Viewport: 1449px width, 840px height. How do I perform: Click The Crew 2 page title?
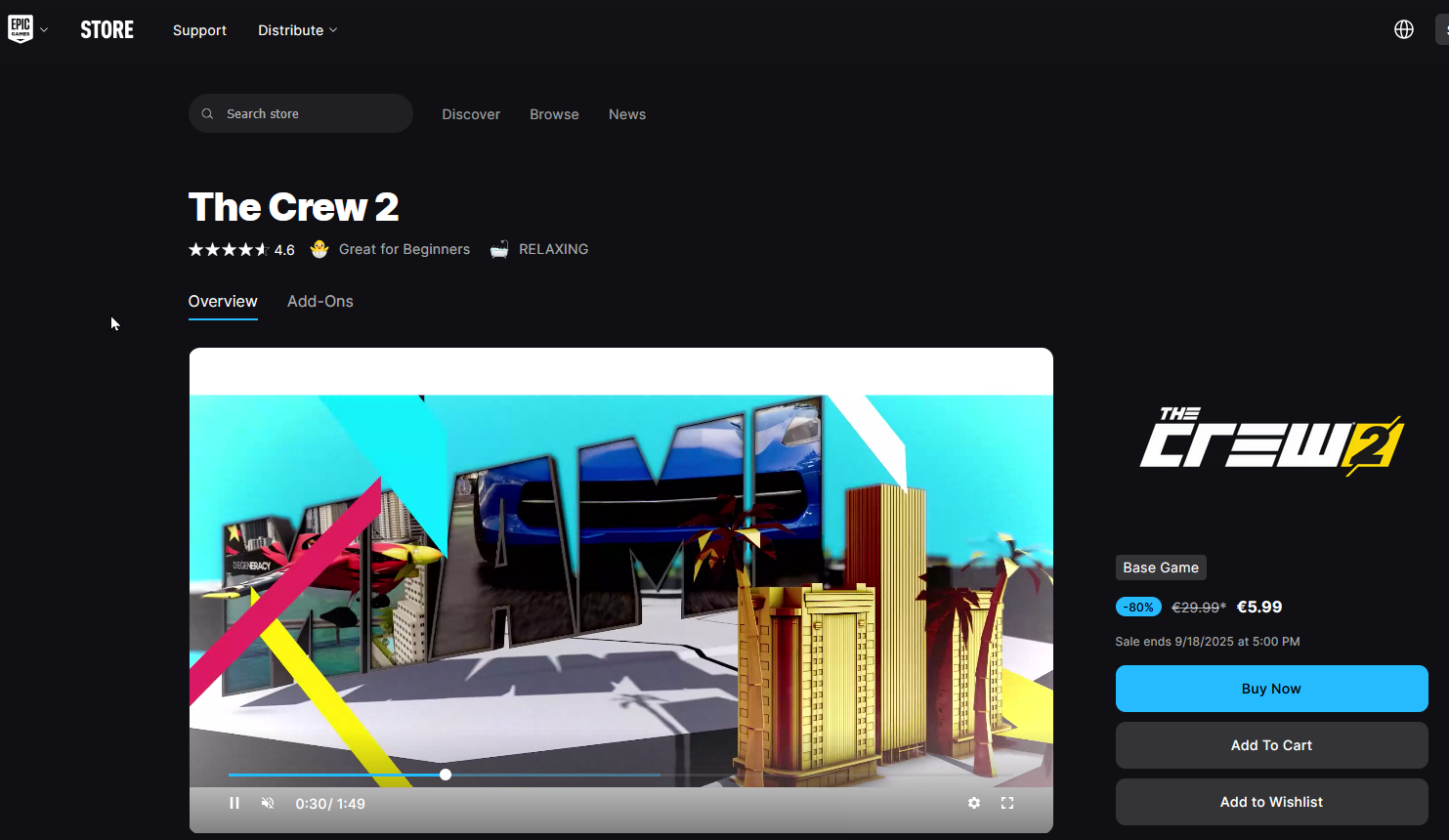tap(293, 207)
